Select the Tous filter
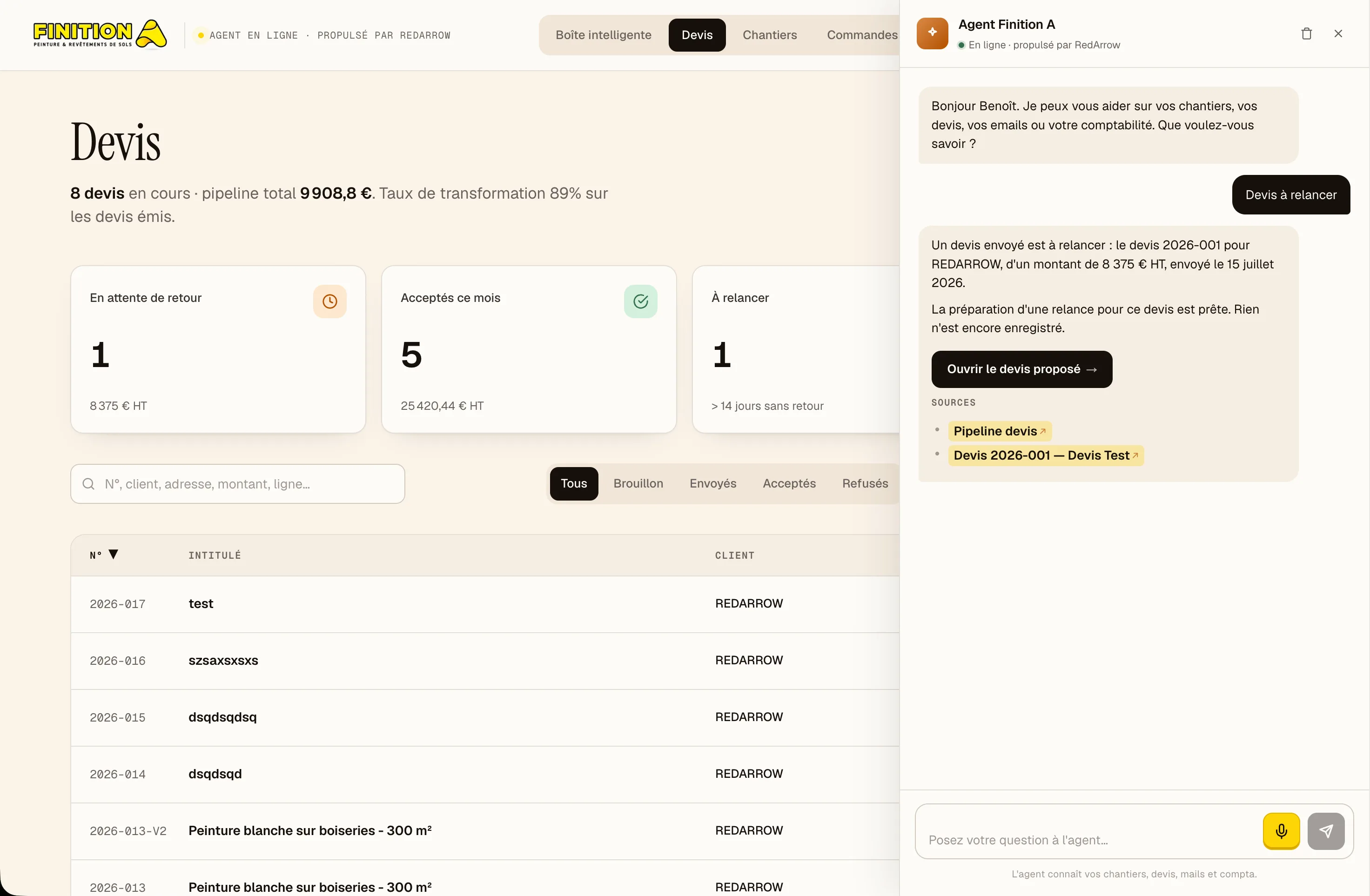Image resolution: width=1370 pixels, height=896 pixels. (x=574, y=483)
